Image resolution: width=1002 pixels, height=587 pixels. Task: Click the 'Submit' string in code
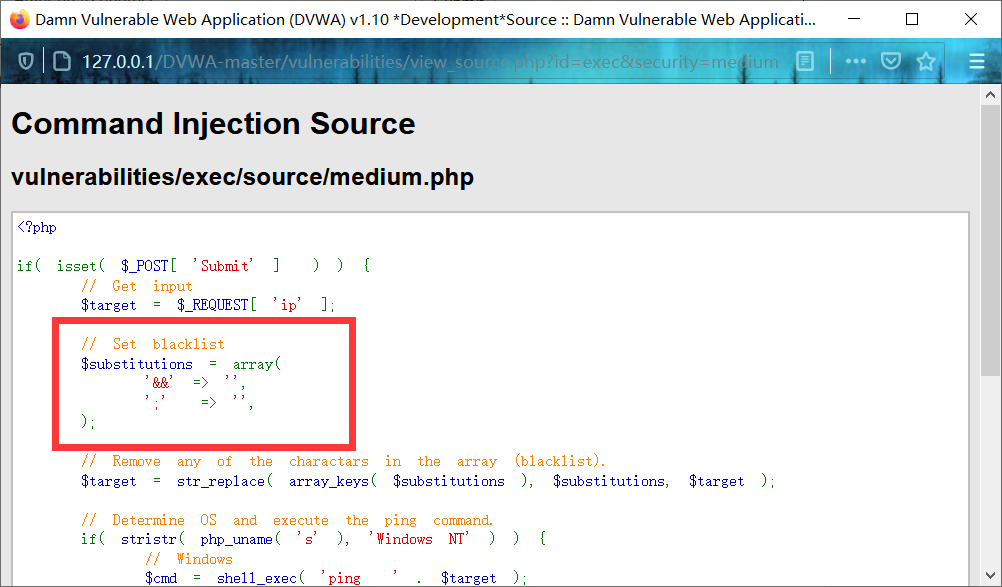click(224, 266)
